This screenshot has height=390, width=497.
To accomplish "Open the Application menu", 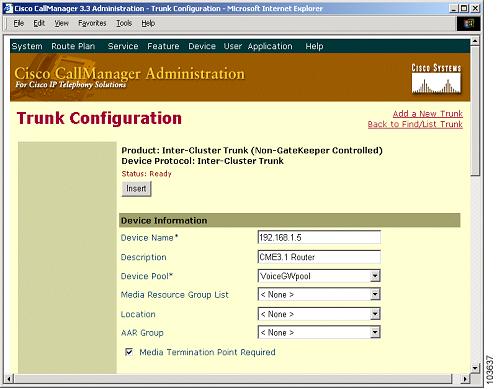I will [x=270, y=46].
